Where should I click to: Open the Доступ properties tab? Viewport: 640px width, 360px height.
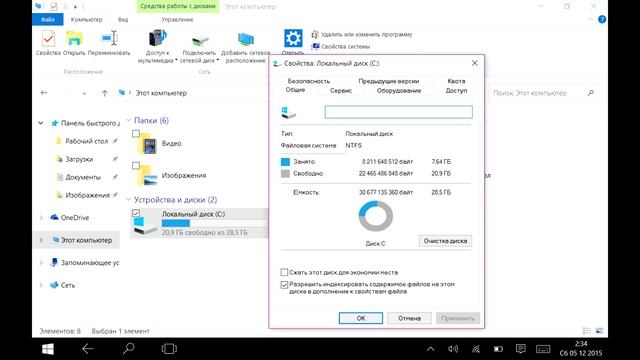coord(456,91)
